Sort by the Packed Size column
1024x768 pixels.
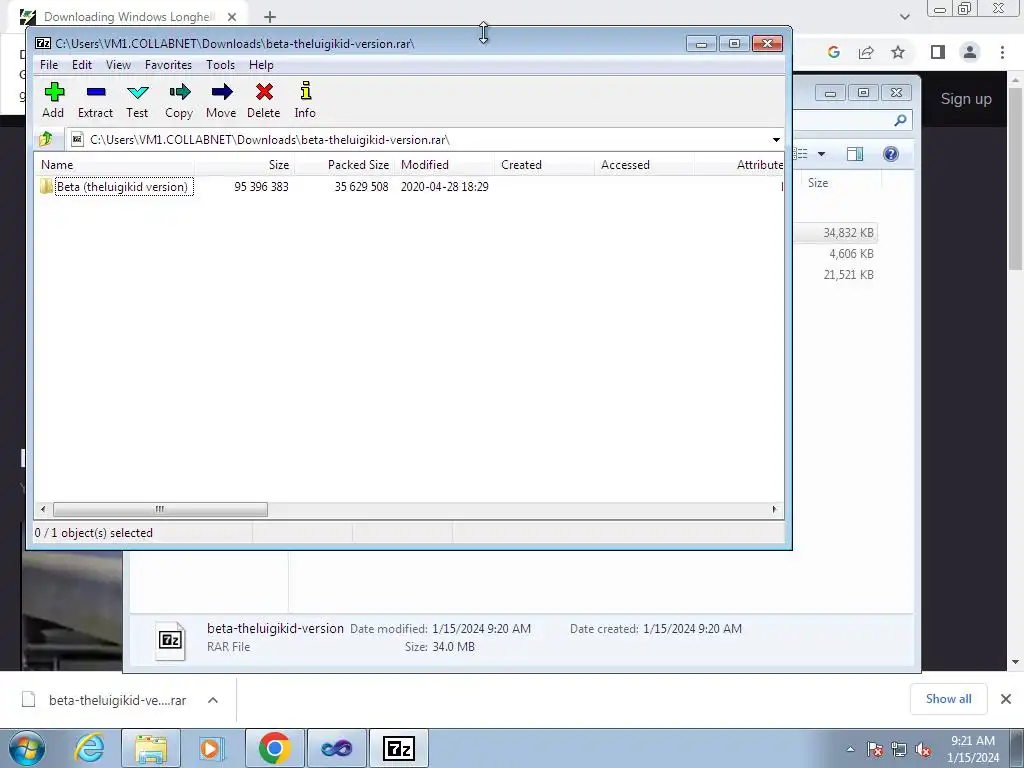[x=344, y=165]
